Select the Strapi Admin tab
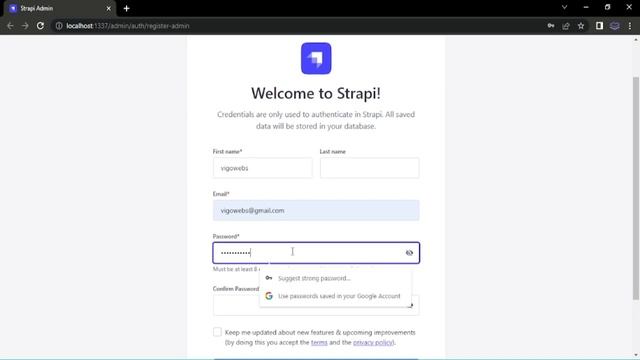 [60, 9]
